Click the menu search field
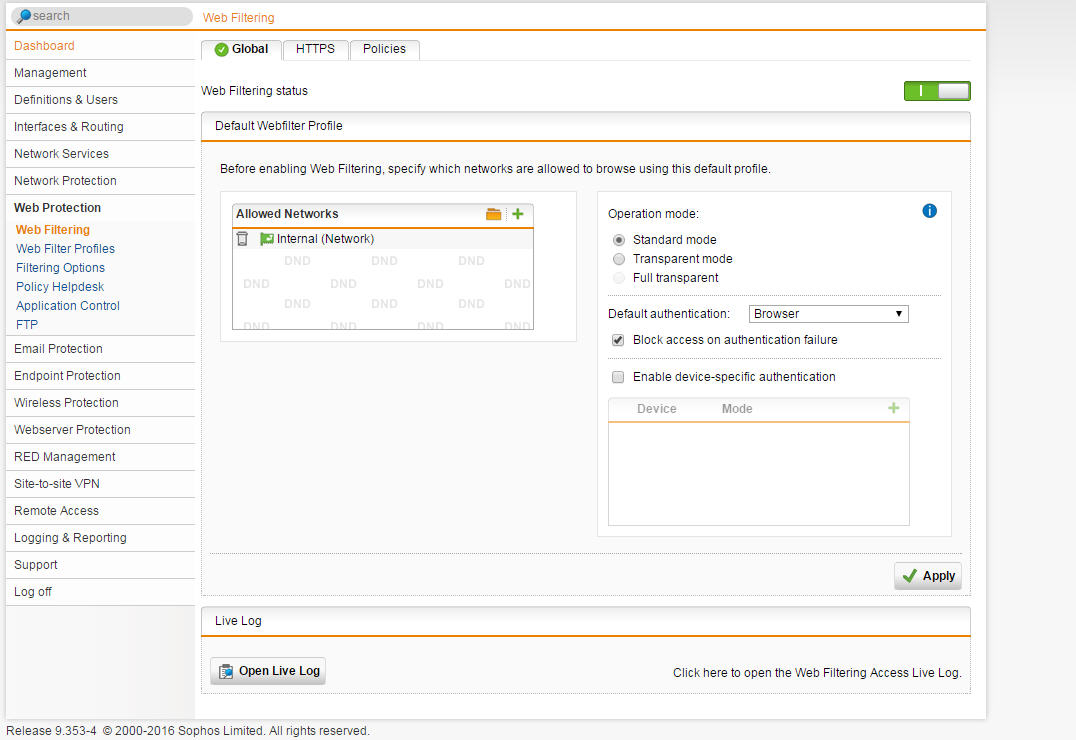The image size is (1076, 740). [x=102, y=16]
